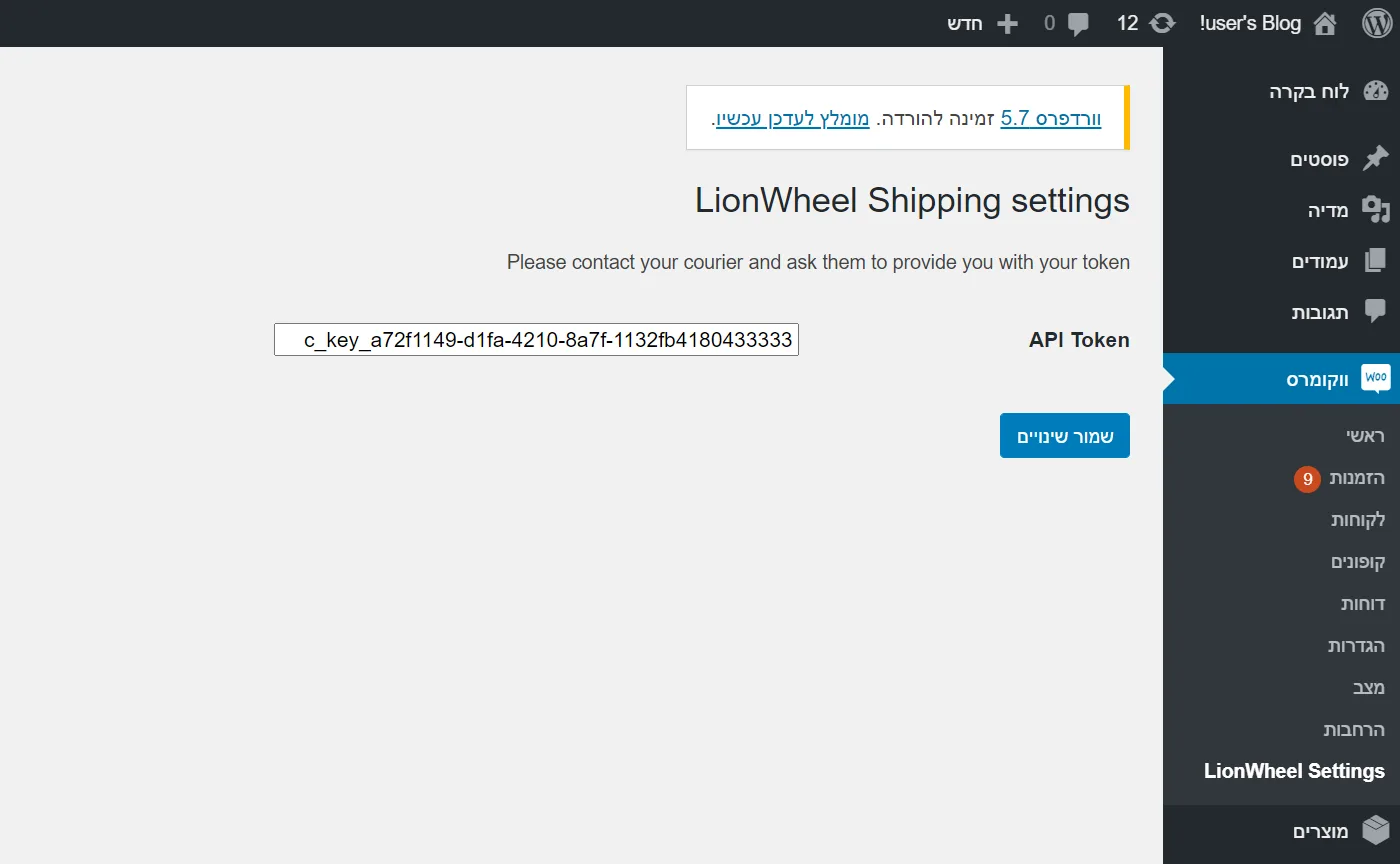This screenshot has height=864, width=1400.
Task: Follow the WordPress 5.7 link in notice
Action: point(1051,118)
